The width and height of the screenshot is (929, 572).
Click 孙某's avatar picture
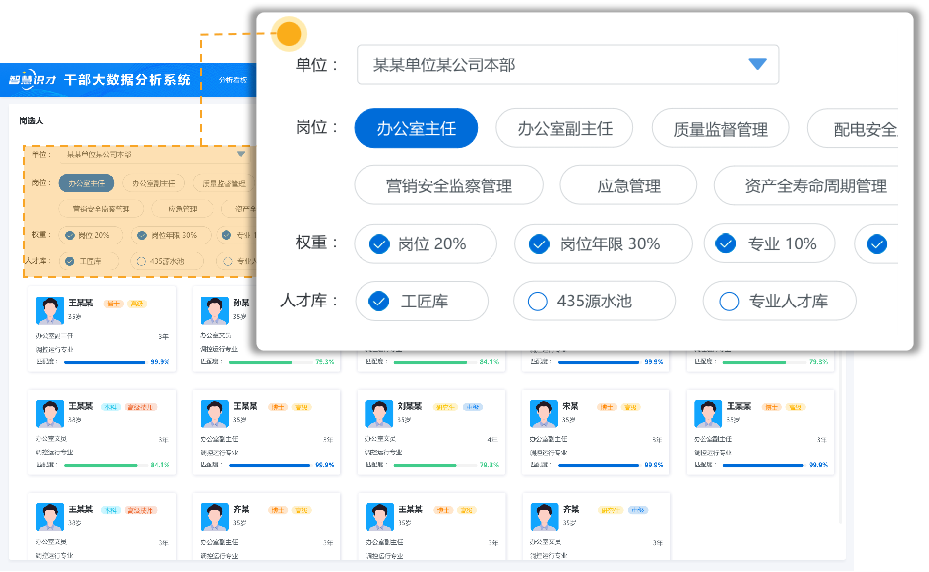point(214,310)
